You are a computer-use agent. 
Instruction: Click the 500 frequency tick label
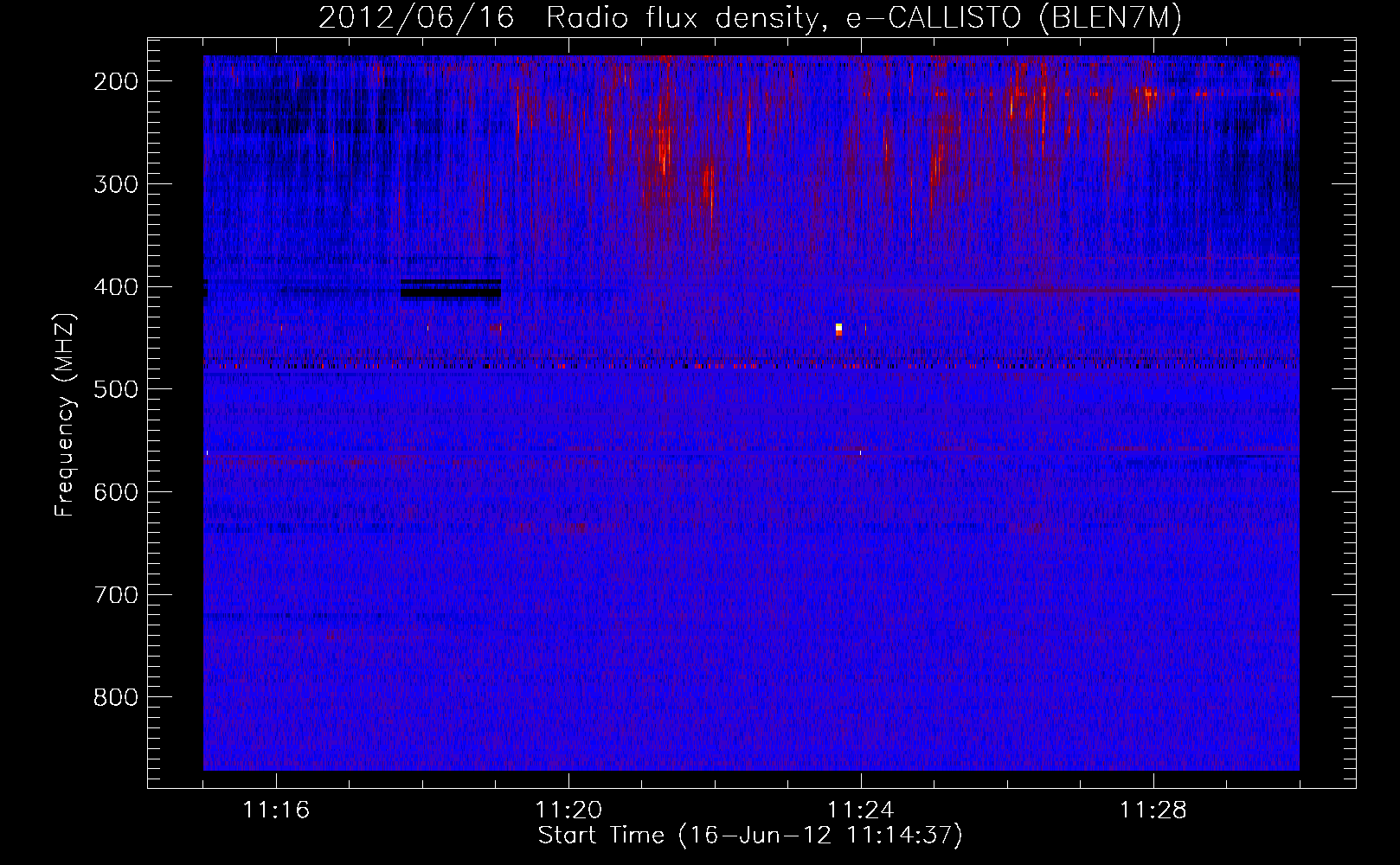(x=116, y=389)
